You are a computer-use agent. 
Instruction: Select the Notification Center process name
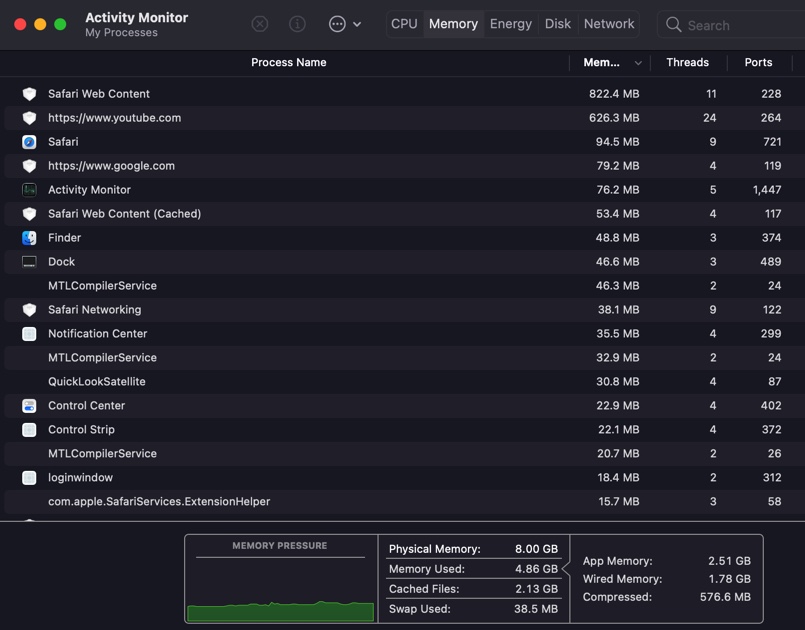tap(98, 334)
